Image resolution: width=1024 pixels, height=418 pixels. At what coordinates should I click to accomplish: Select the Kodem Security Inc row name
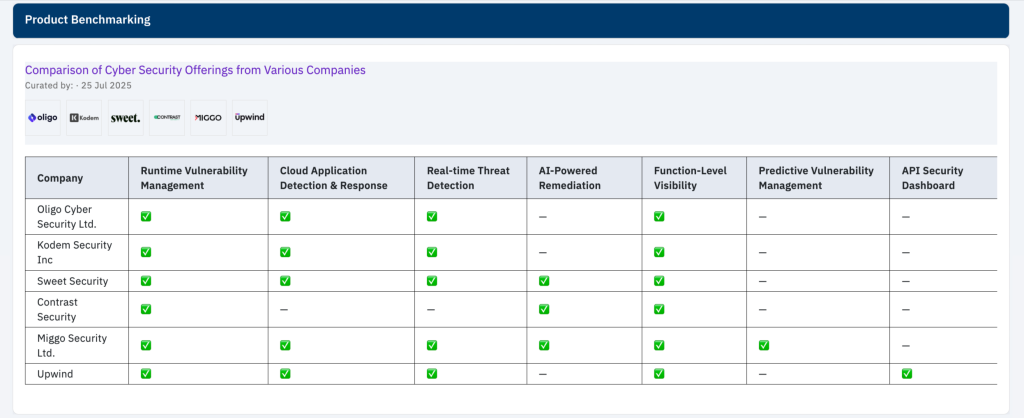[x=74, y=252]
